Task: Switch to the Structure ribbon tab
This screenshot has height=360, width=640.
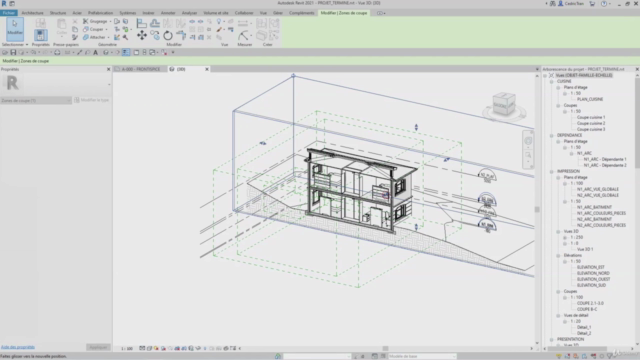Action: point(58,13)
